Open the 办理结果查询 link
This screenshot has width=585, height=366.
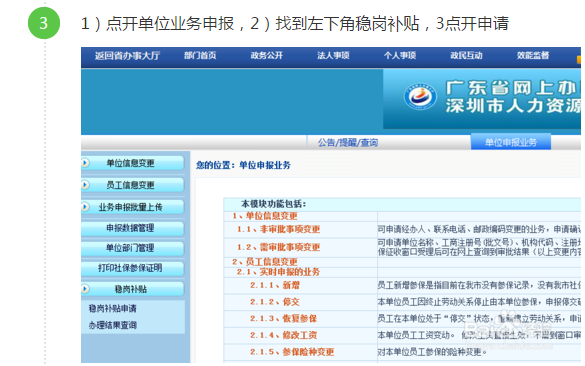pyautogui.click(x=112, y=325)
